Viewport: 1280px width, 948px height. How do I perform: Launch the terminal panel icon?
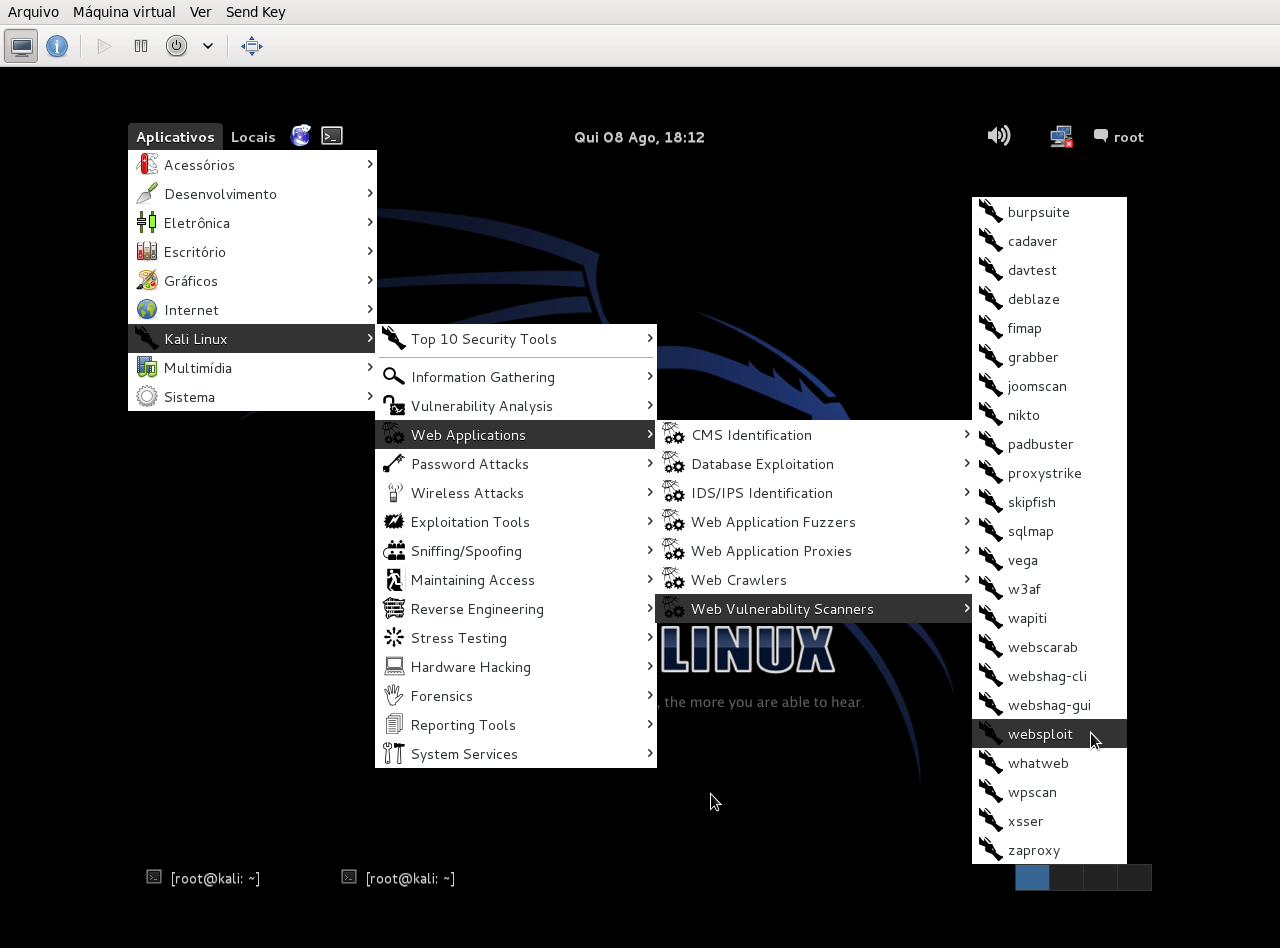[332, 136]
